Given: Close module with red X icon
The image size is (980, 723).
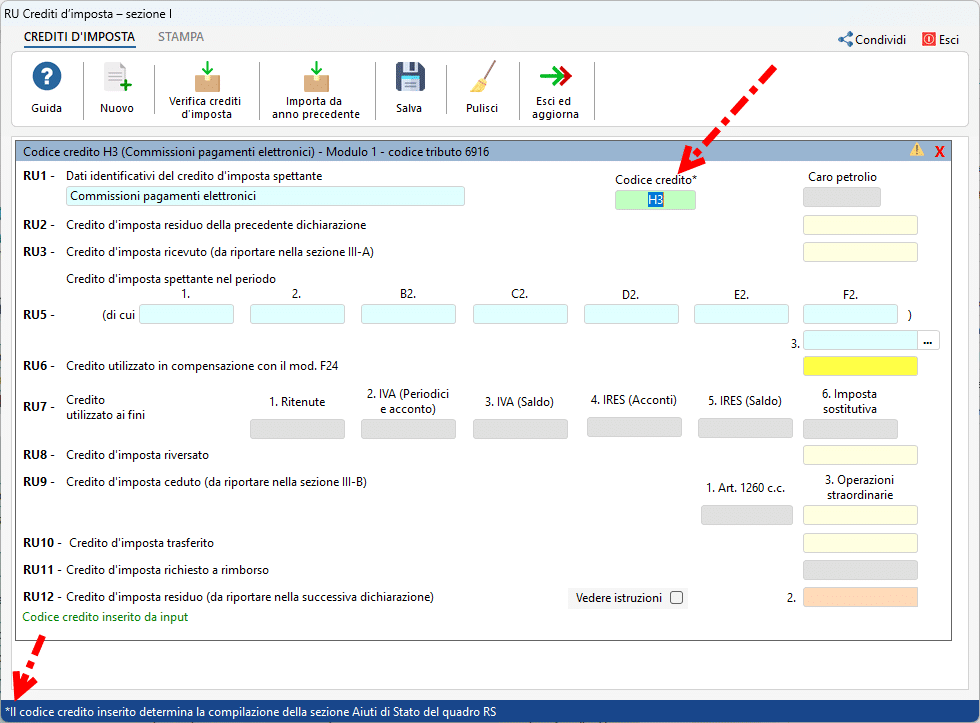Looking at the screenshot, I should [x=939, y=151].
